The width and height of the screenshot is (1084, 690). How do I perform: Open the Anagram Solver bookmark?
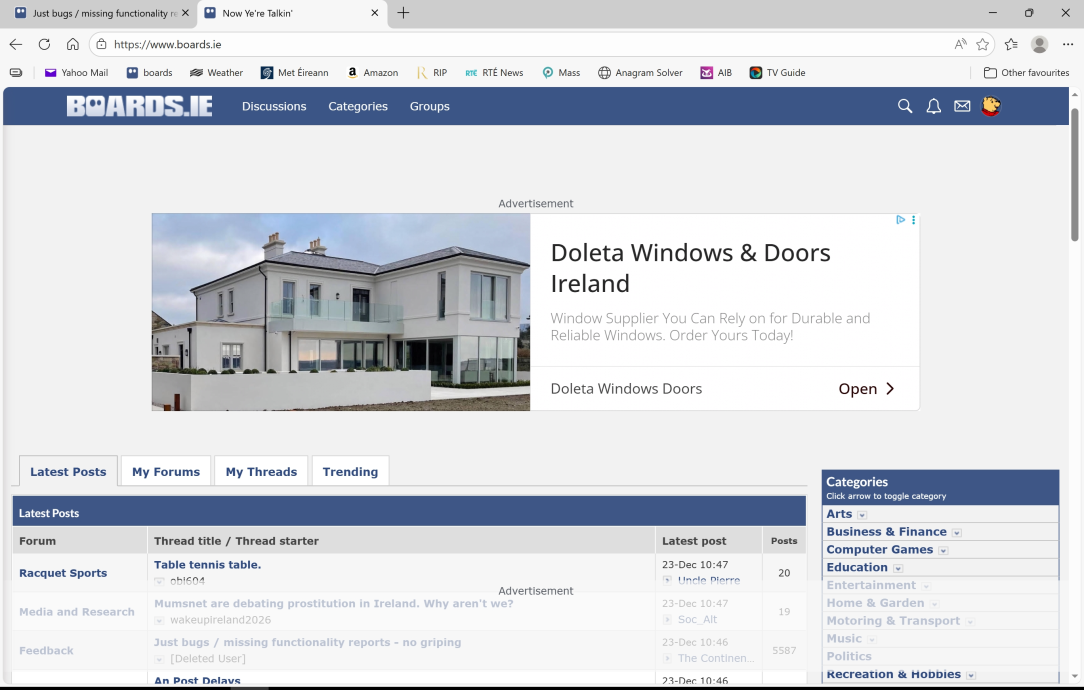click(640, 73)
